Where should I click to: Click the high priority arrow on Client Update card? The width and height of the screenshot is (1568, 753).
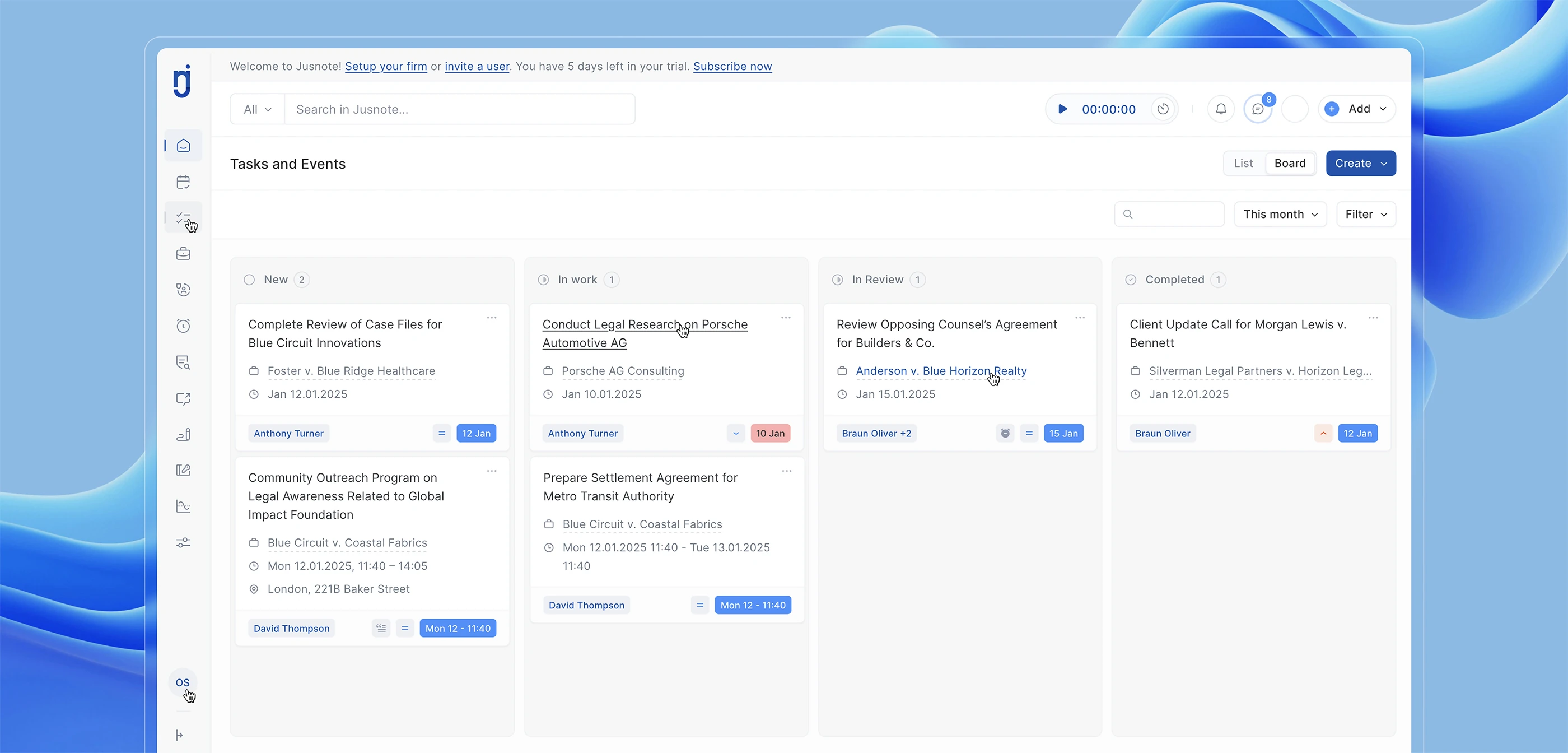[1323, 433]
